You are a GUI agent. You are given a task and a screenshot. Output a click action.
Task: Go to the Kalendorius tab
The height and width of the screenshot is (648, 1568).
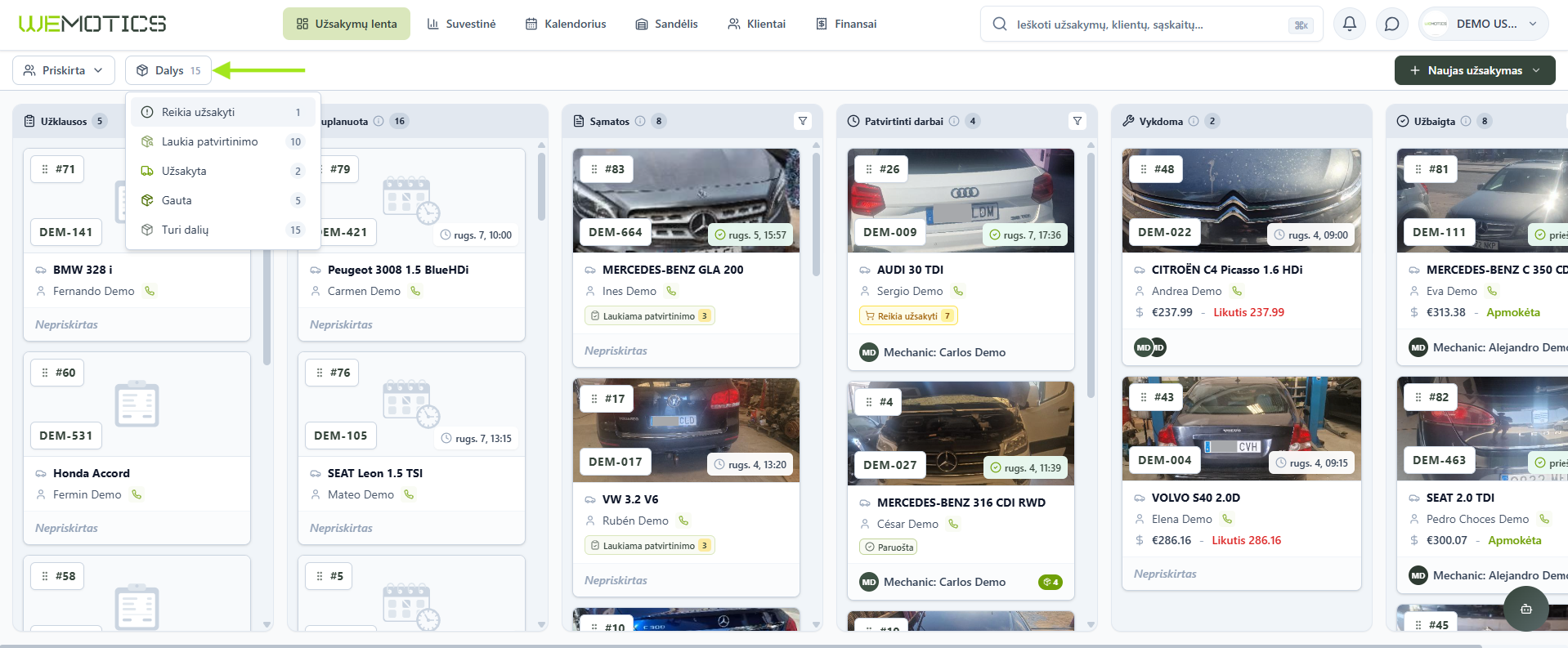coord(566,24)
